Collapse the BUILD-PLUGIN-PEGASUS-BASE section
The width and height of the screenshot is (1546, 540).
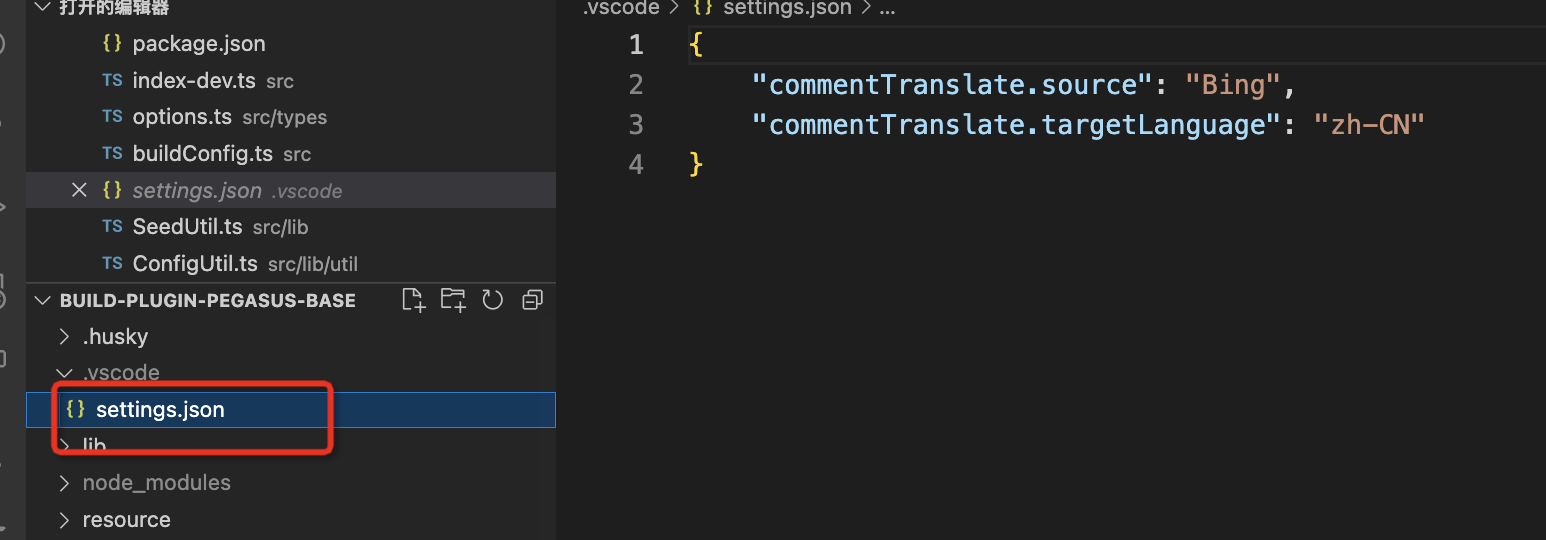coord(42,300)
